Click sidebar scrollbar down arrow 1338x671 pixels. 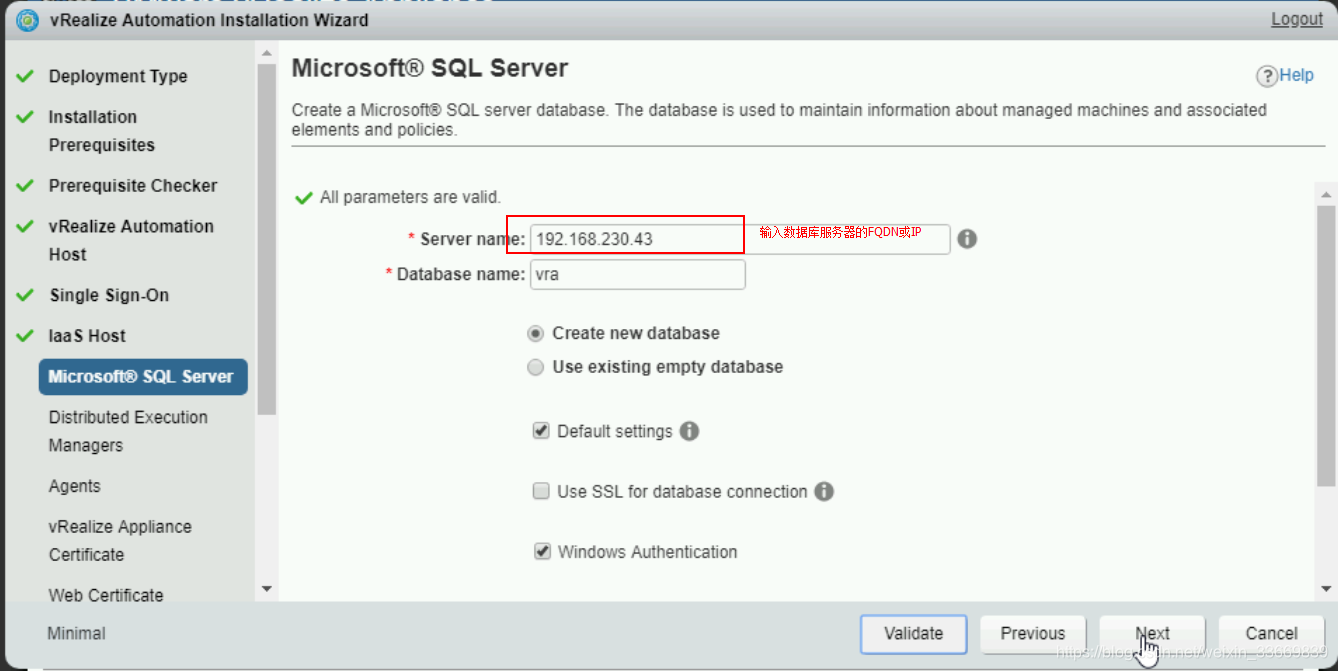pos(266,589)
